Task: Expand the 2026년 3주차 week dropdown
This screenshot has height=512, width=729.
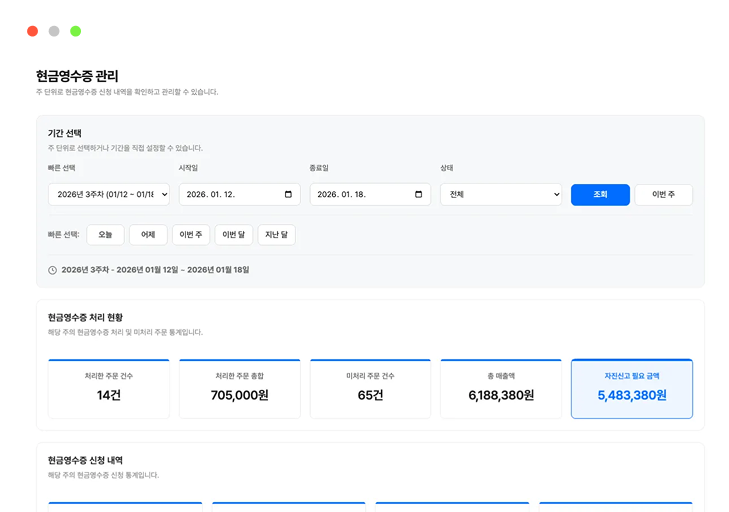Action: coord(109,195)
